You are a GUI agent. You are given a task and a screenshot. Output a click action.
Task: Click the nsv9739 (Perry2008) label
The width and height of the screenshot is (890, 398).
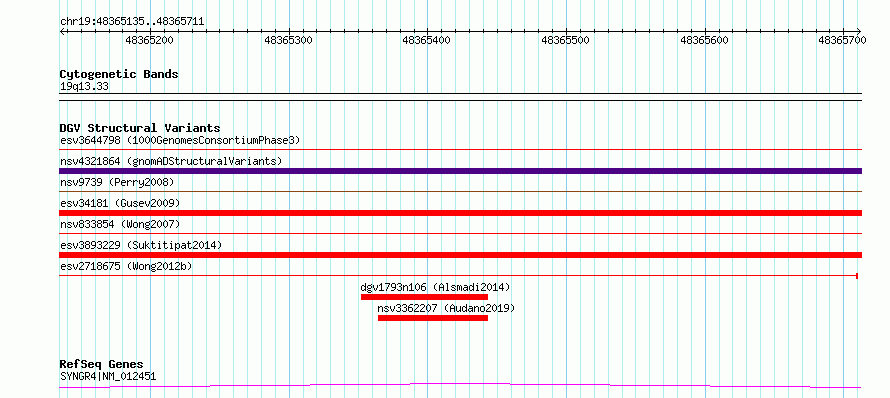[117, 182]
